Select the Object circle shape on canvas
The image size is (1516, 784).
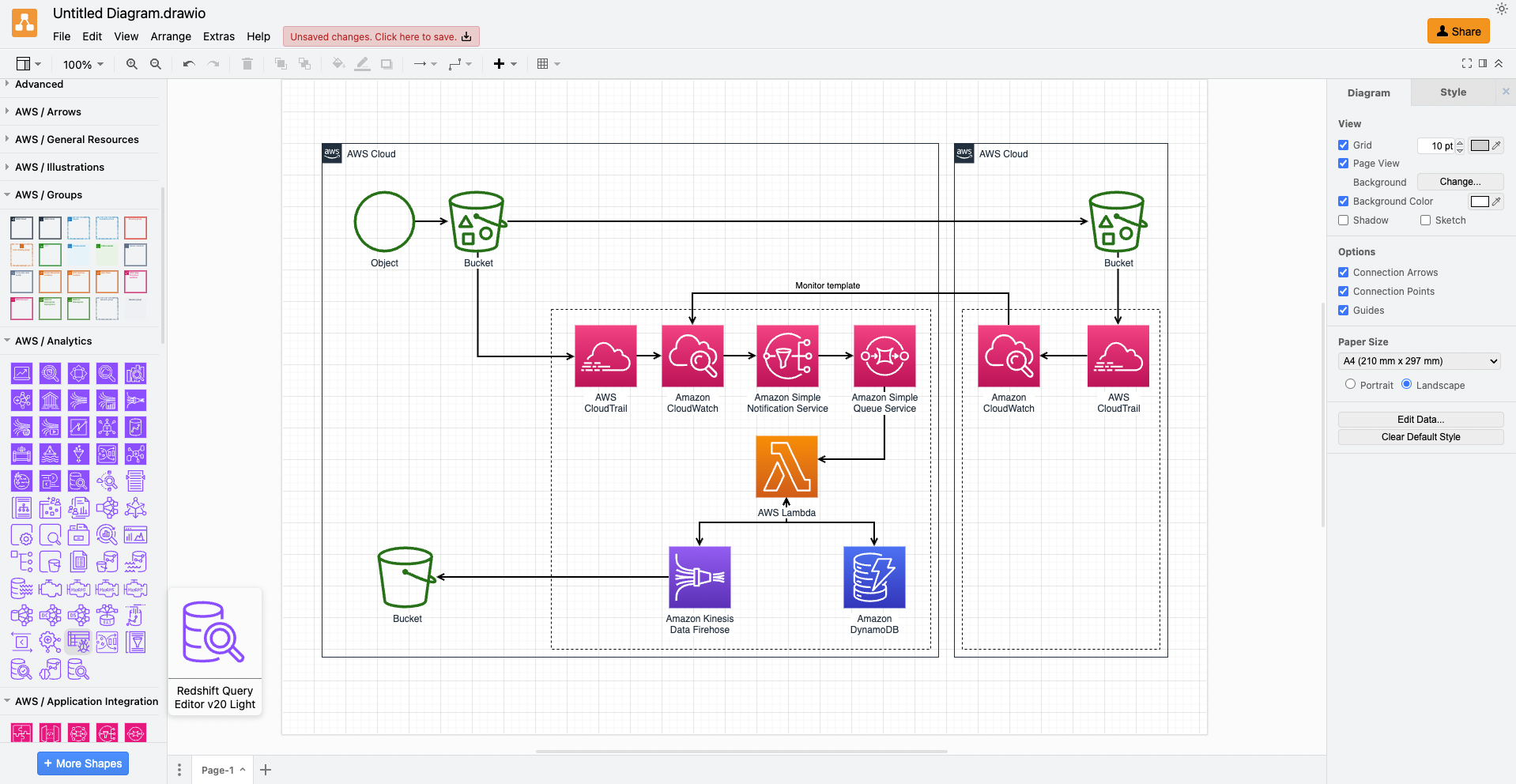tap(384, 221)
